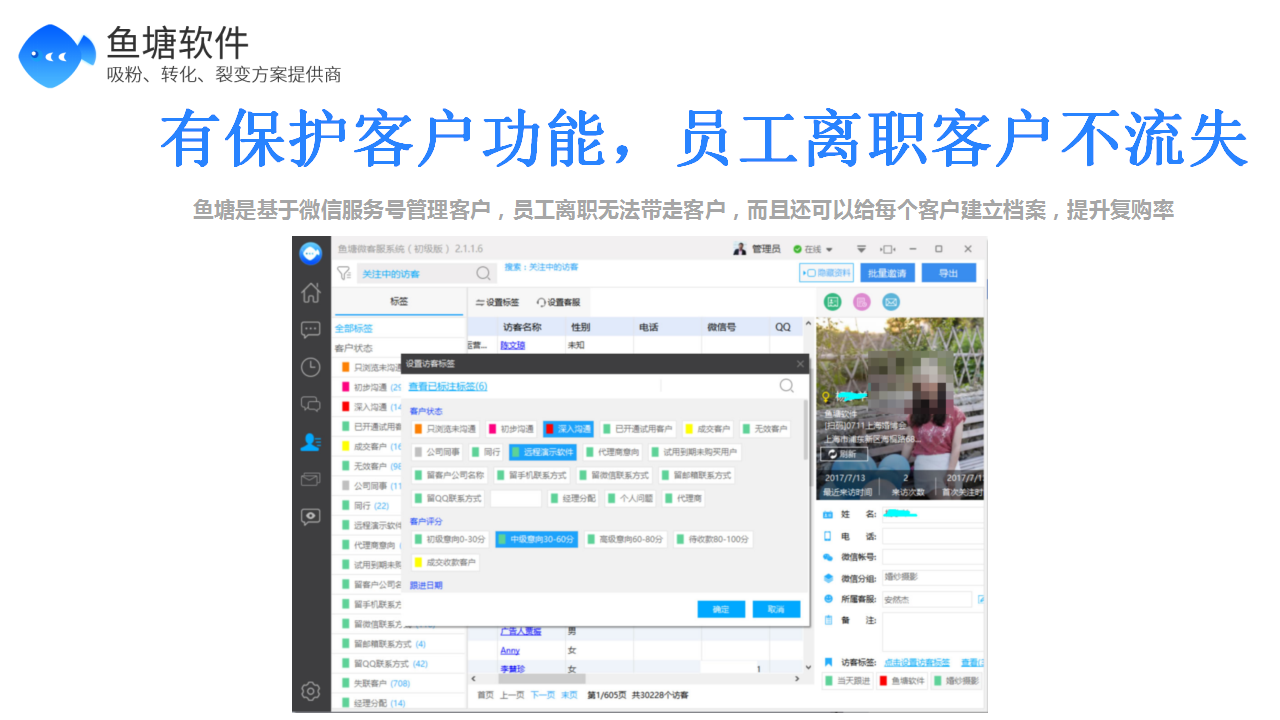The image size is (1280, 720).
Task: Close the 设置访客标签 dialog
Action: click(x=800, y=364)
